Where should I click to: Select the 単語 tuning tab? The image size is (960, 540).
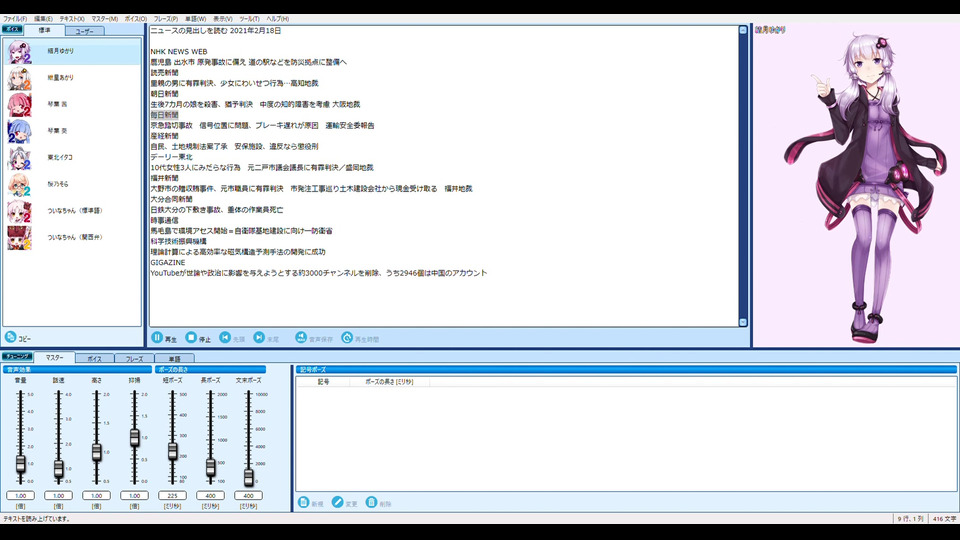pyautogui.click(x=174, y=359)
